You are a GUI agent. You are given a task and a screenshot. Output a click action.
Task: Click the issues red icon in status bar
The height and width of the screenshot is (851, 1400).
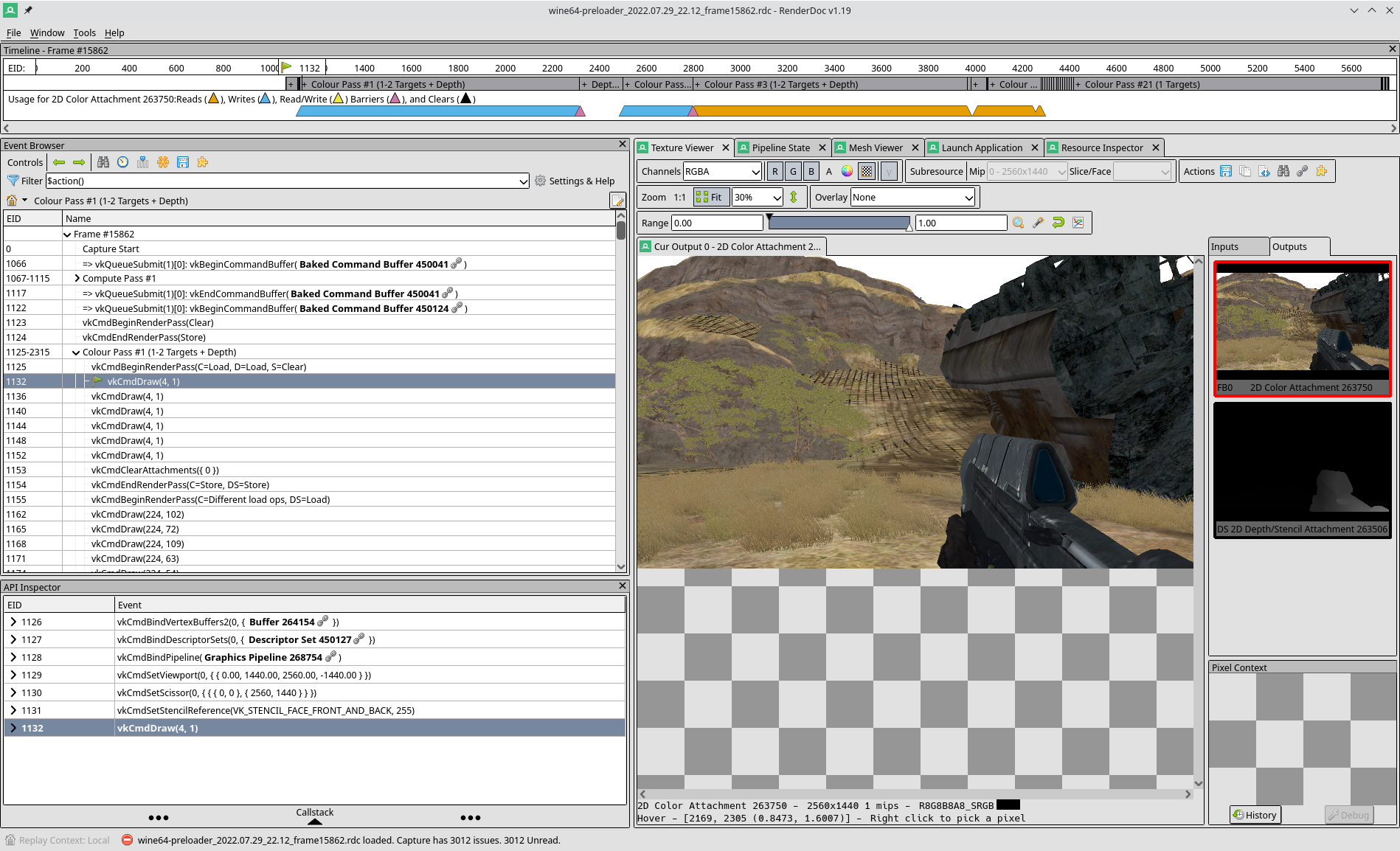pyautogui.click(x=127, y=840)
